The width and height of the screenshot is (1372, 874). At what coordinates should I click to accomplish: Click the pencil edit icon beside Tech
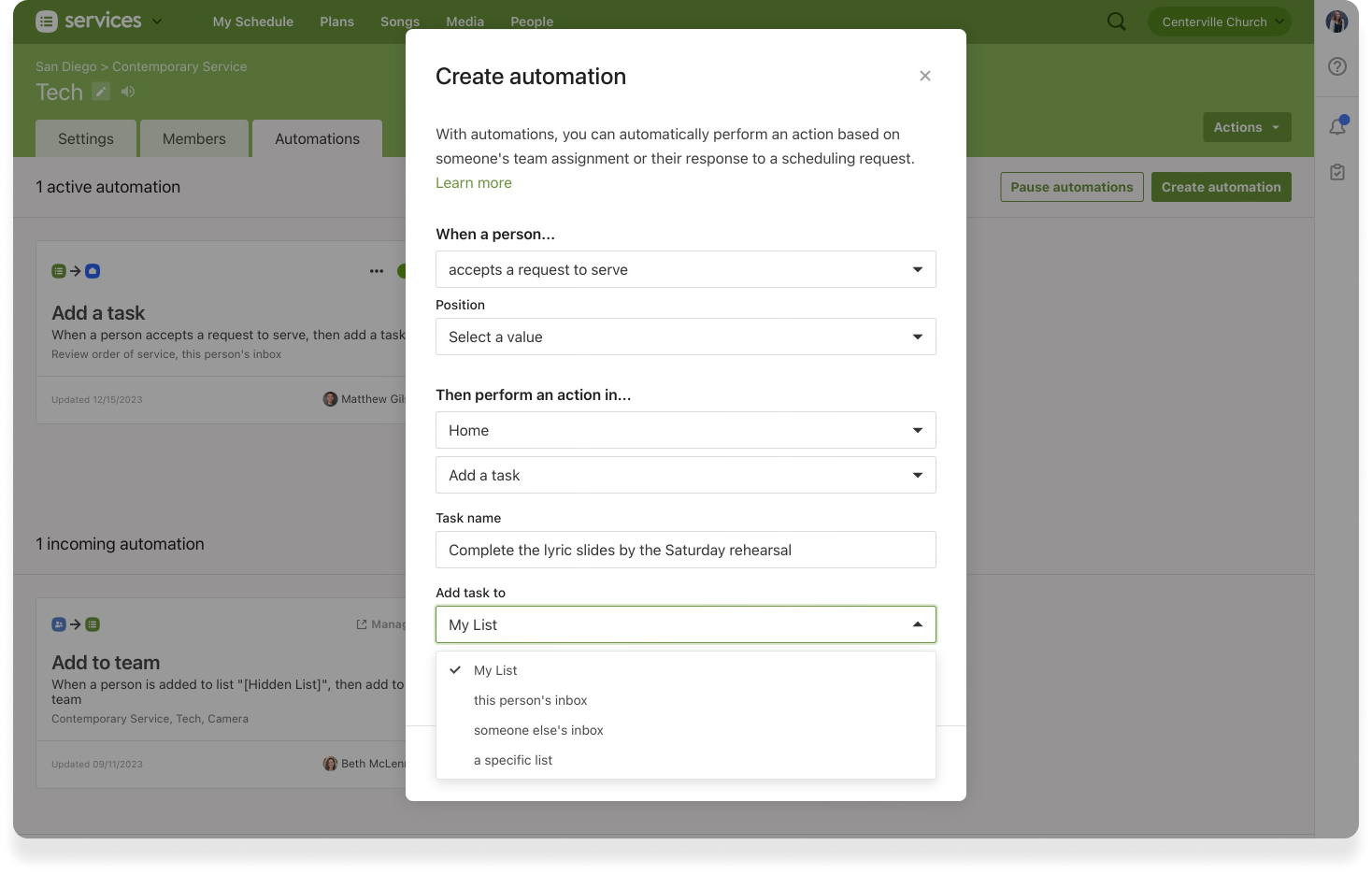pyautogui.click(x=101, y=92)
